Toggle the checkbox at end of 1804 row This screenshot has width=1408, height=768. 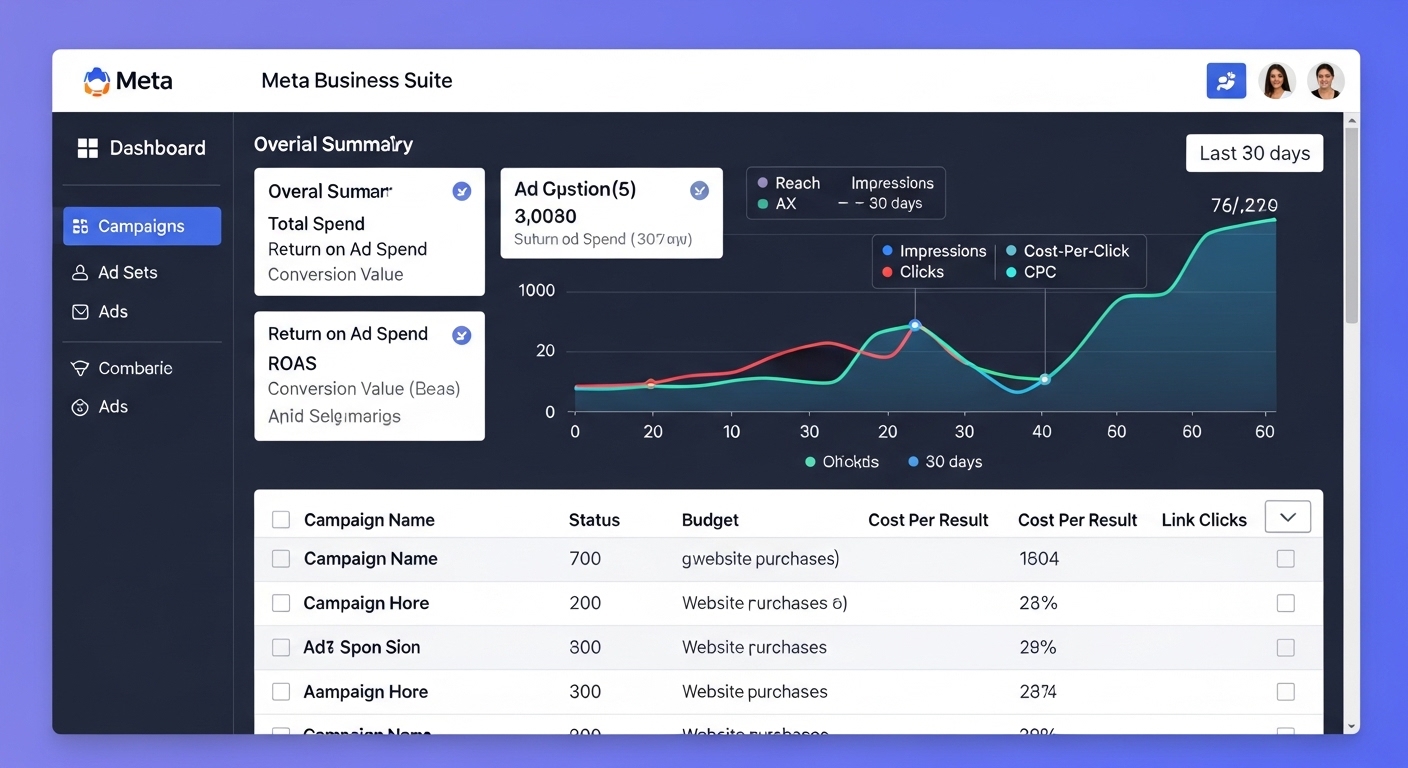1286,559
